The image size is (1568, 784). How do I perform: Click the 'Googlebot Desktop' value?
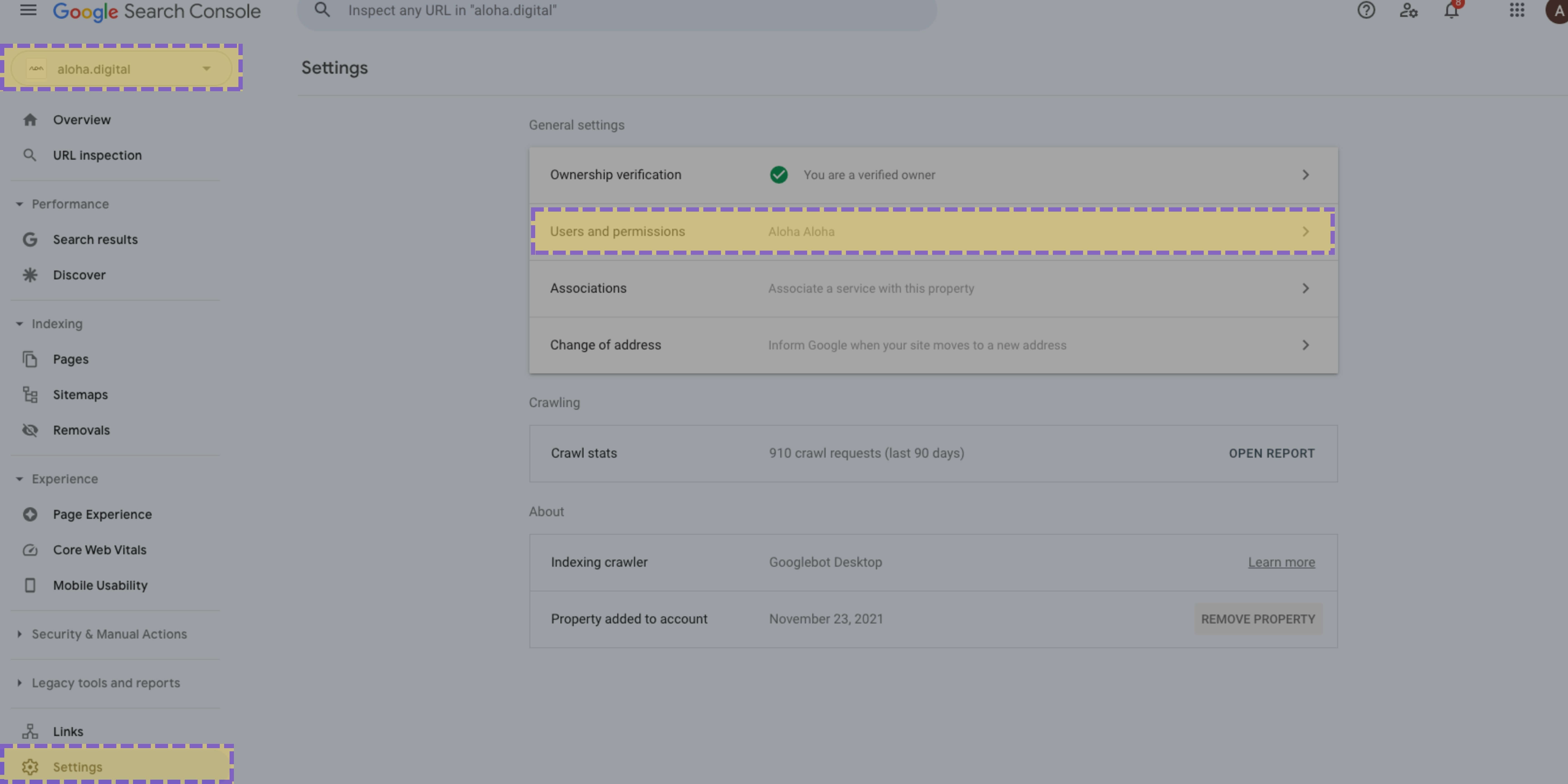[825, 562]
